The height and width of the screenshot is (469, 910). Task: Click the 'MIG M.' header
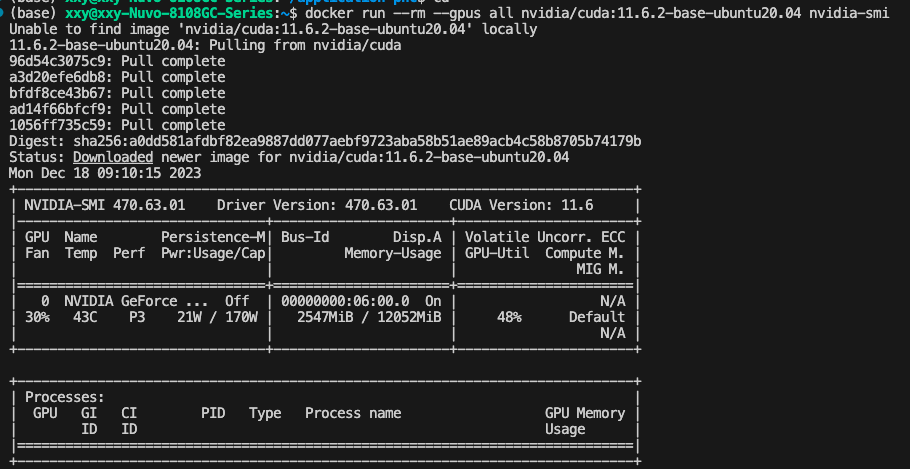pos(601,269)
